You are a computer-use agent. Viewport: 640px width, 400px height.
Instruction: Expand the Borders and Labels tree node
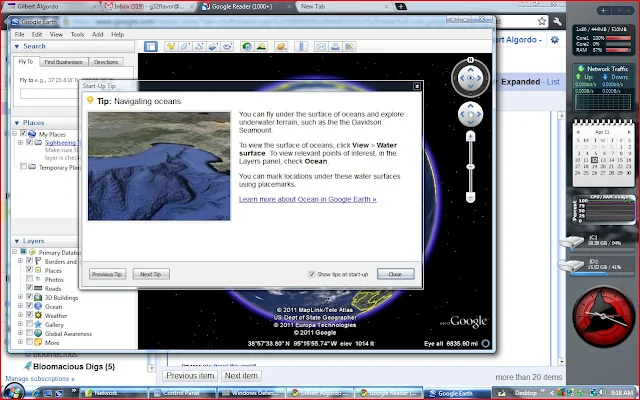point(20,260)
